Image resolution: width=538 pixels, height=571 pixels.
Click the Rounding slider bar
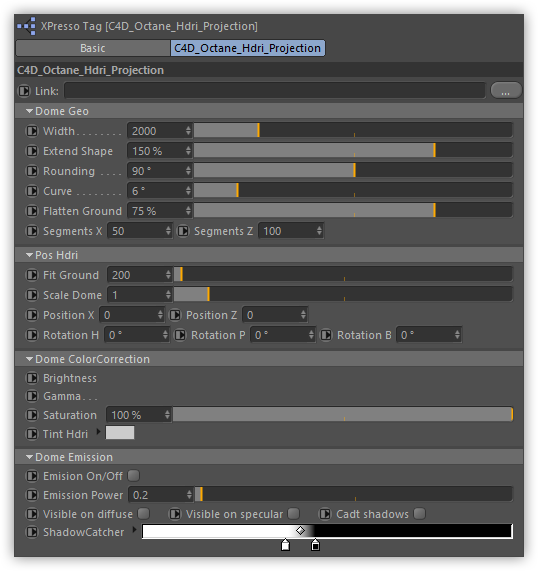[x=353, y=170]
